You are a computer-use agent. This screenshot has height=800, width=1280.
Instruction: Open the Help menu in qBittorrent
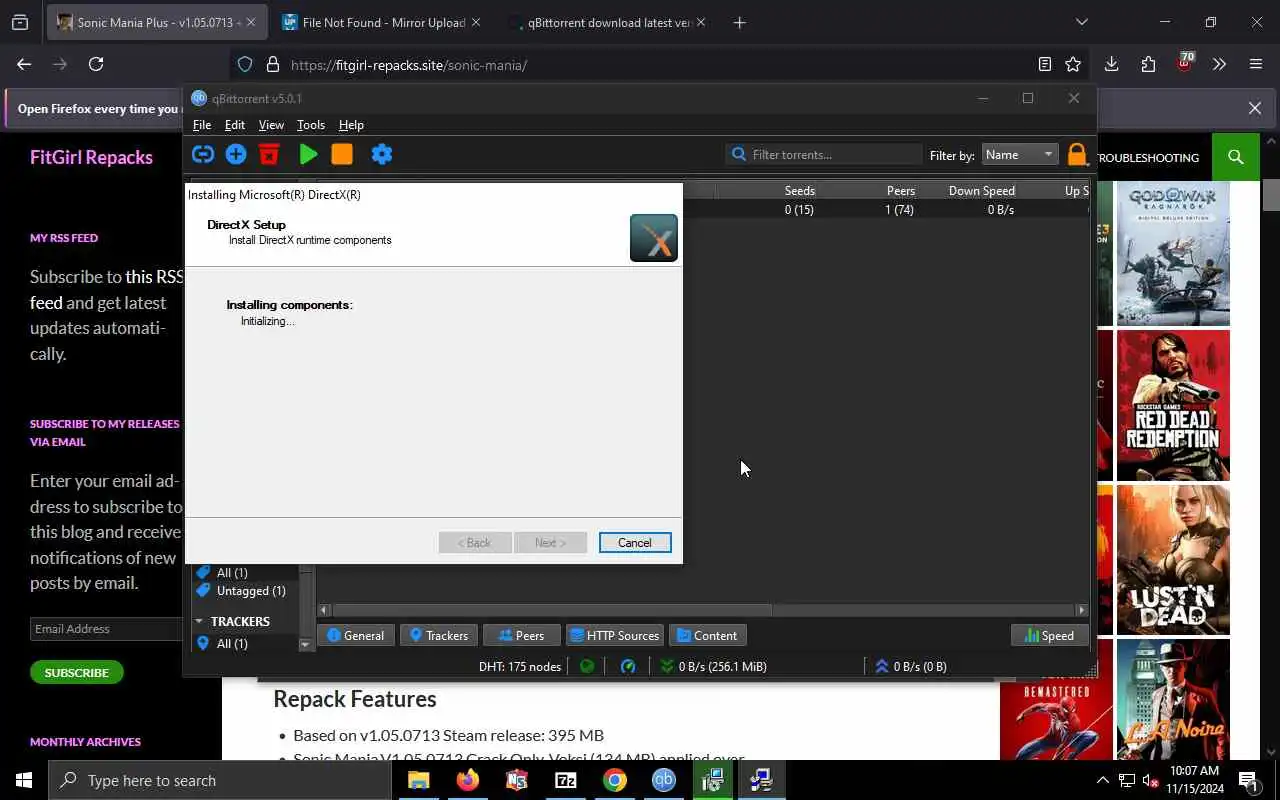click(351, 125)
